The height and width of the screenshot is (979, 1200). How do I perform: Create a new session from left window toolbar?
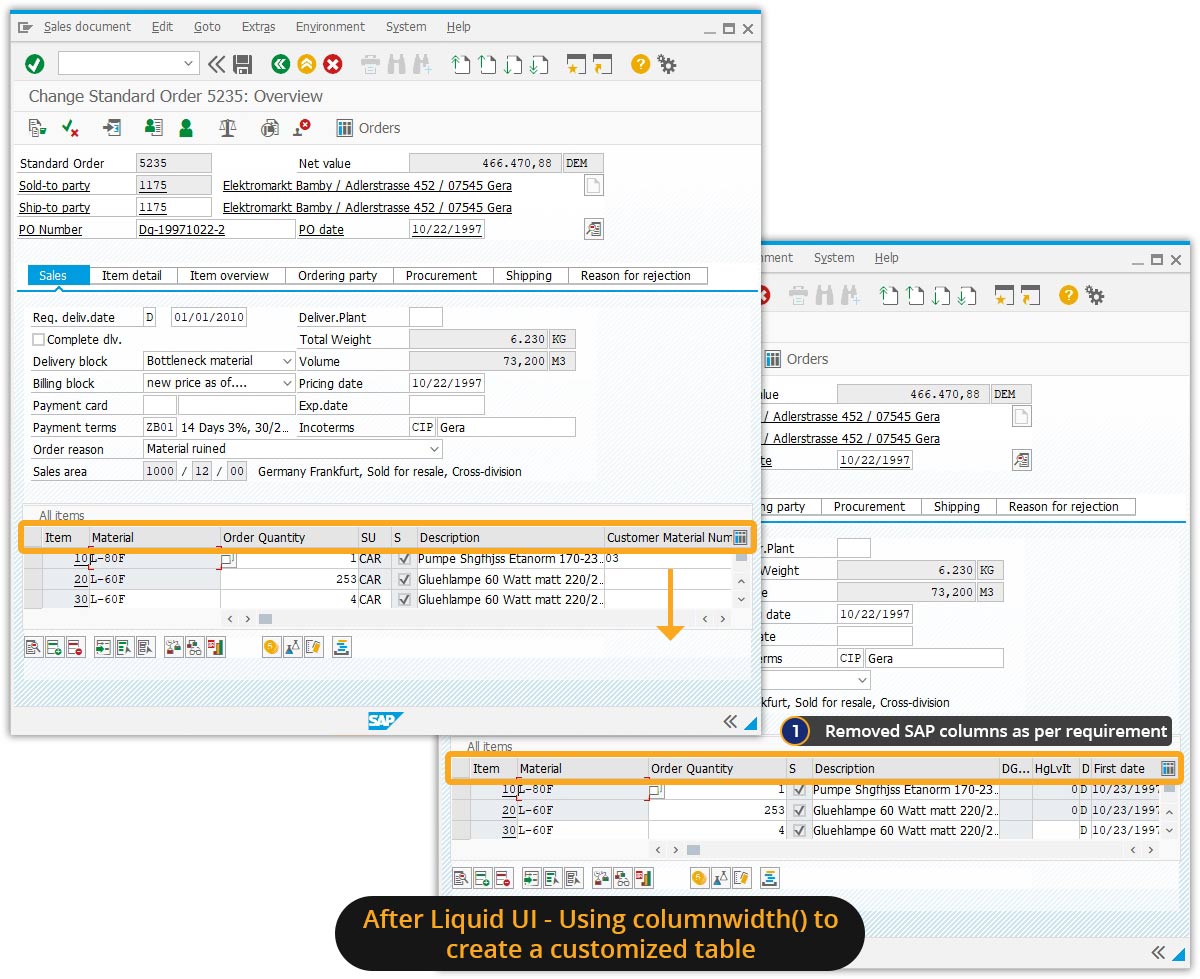click(x=576, y=65)
